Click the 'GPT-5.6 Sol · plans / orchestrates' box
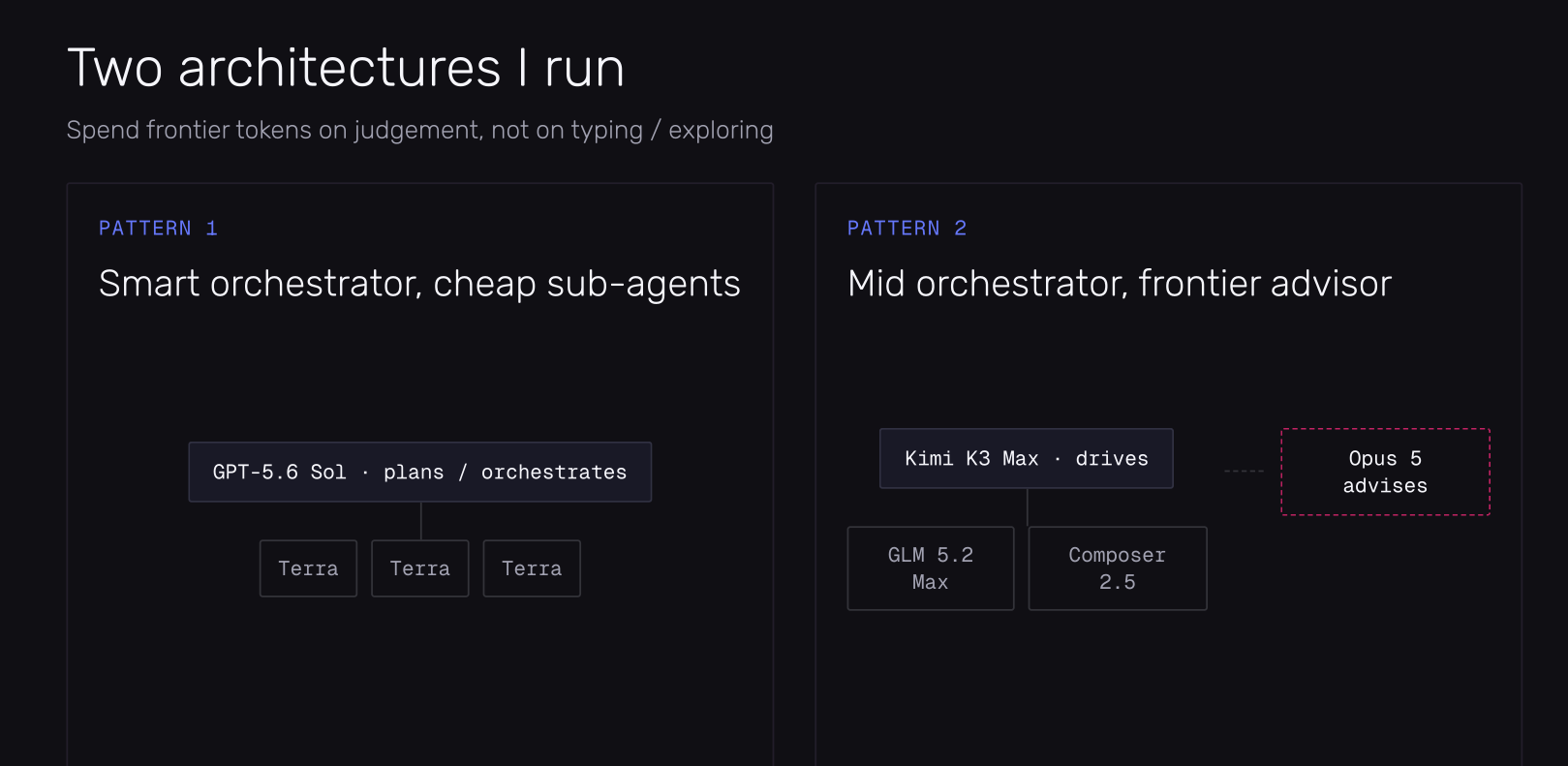The width and height of the screenshot is (1568, 766). [420, 473]
